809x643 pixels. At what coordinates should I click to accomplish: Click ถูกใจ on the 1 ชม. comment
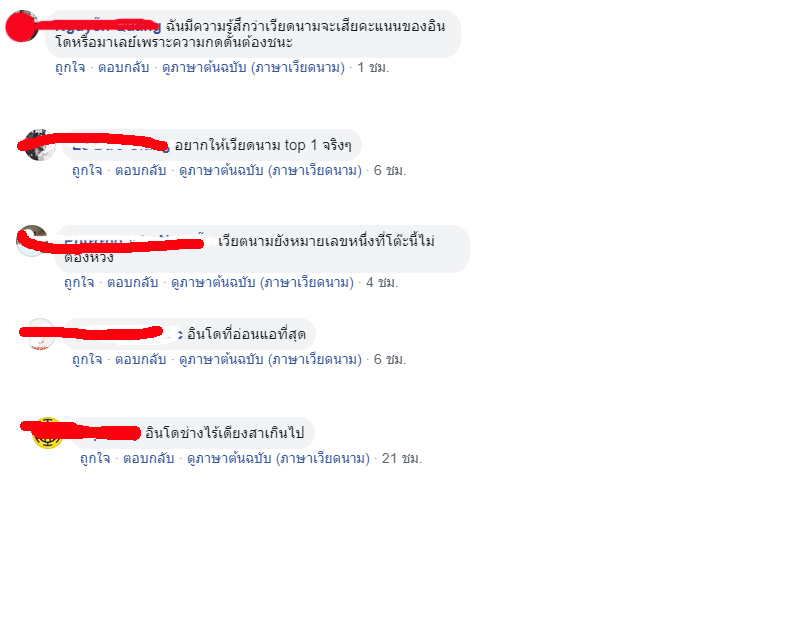pos(70,68)
